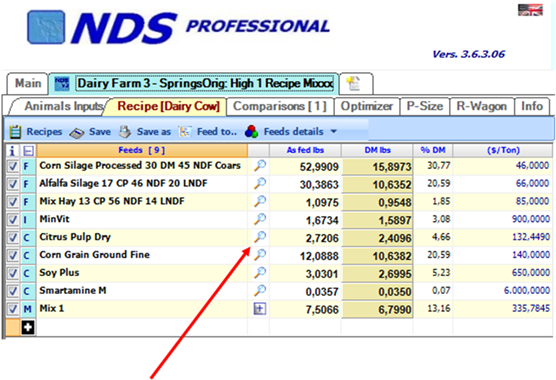Open the R-Wagon tab
The image size is (556, 380).
point(481,106)
